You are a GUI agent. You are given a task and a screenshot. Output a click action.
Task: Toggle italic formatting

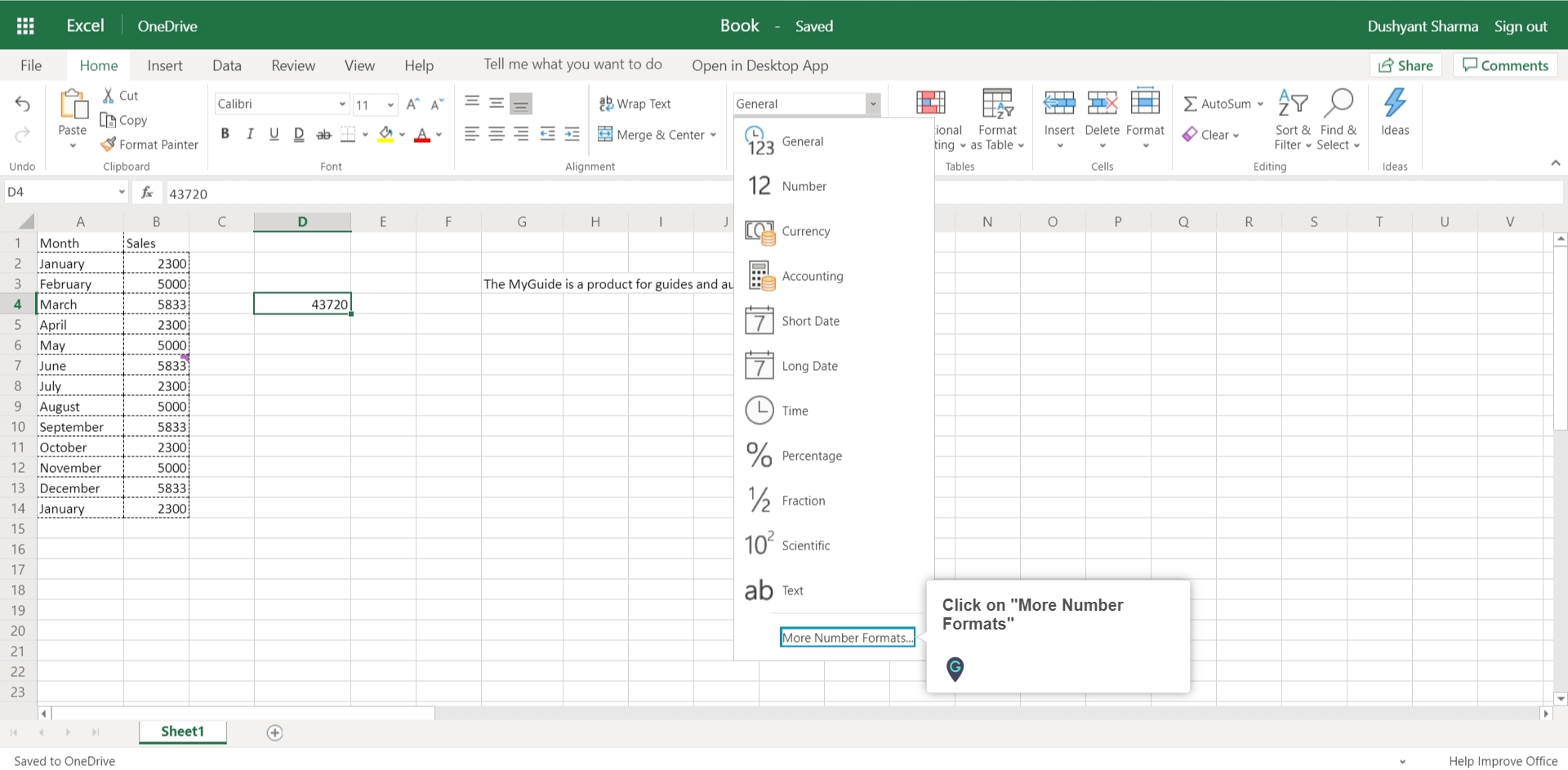[250, 133]
